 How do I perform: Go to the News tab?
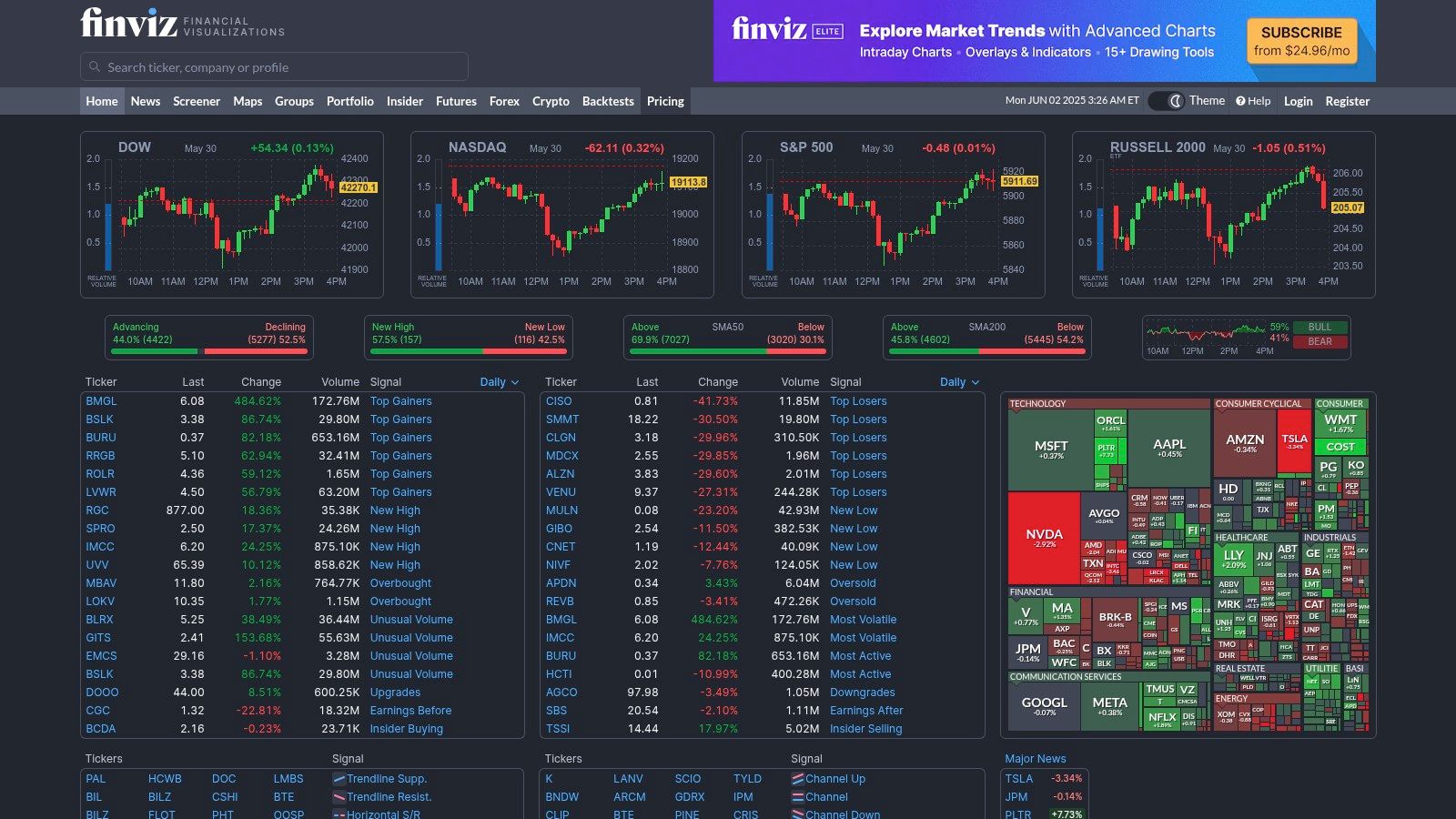point(146,101)
